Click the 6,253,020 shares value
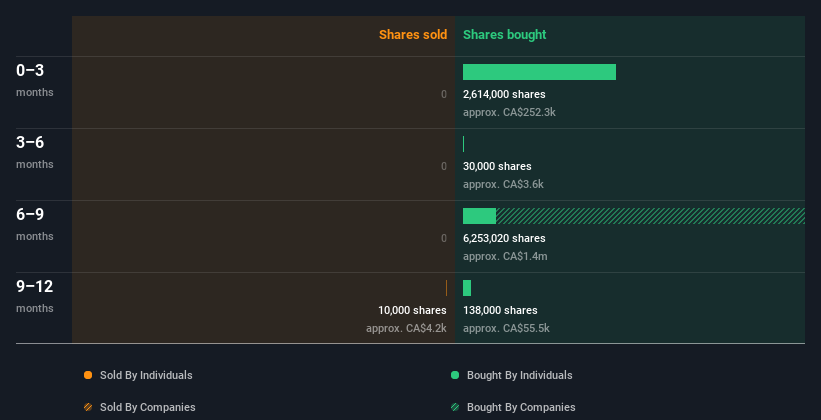Screen dimensions: 821x420 click(x=504, y=238)
